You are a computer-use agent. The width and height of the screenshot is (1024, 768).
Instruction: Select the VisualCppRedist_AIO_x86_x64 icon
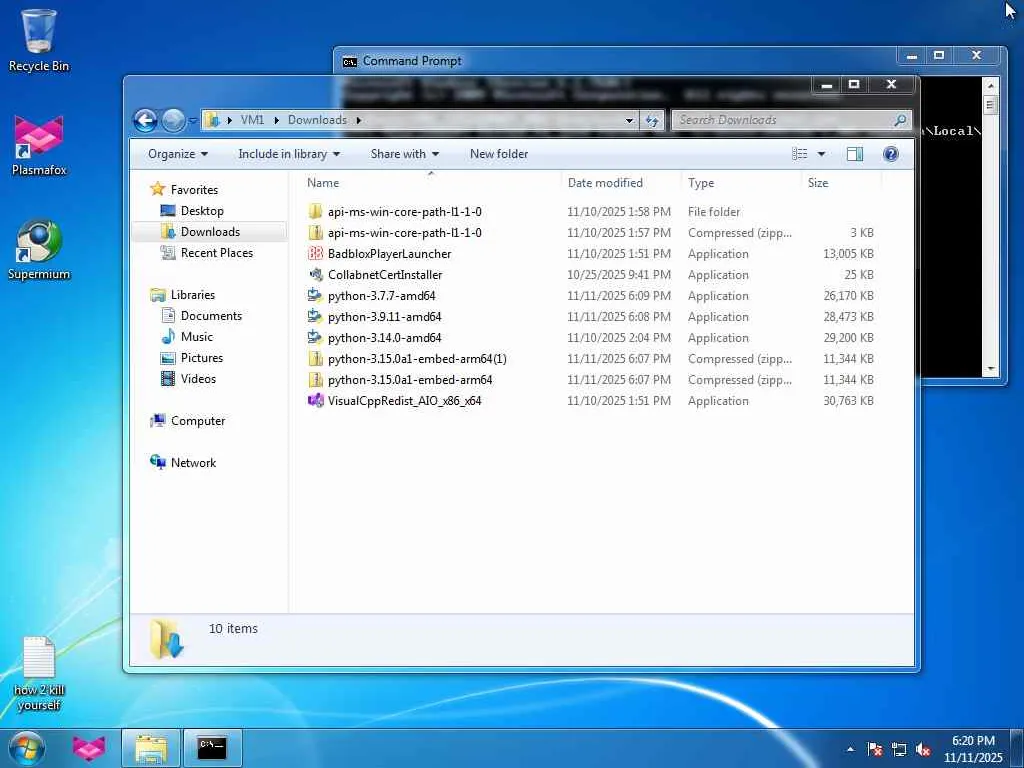click(x=315, y=401)
